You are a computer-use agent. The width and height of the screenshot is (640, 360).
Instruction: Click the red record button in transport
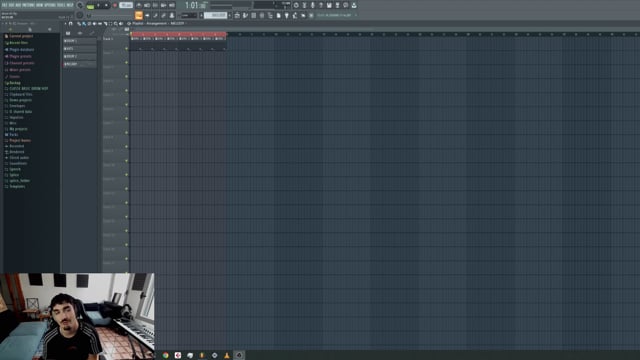115,5
